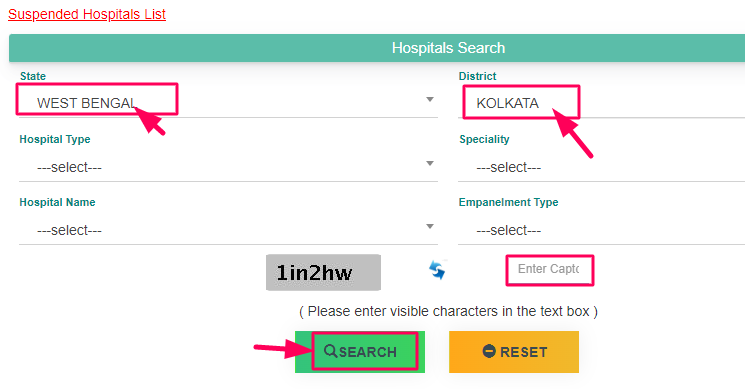Click the Hospital Type dropdown arrow

[x=430, y=163]
